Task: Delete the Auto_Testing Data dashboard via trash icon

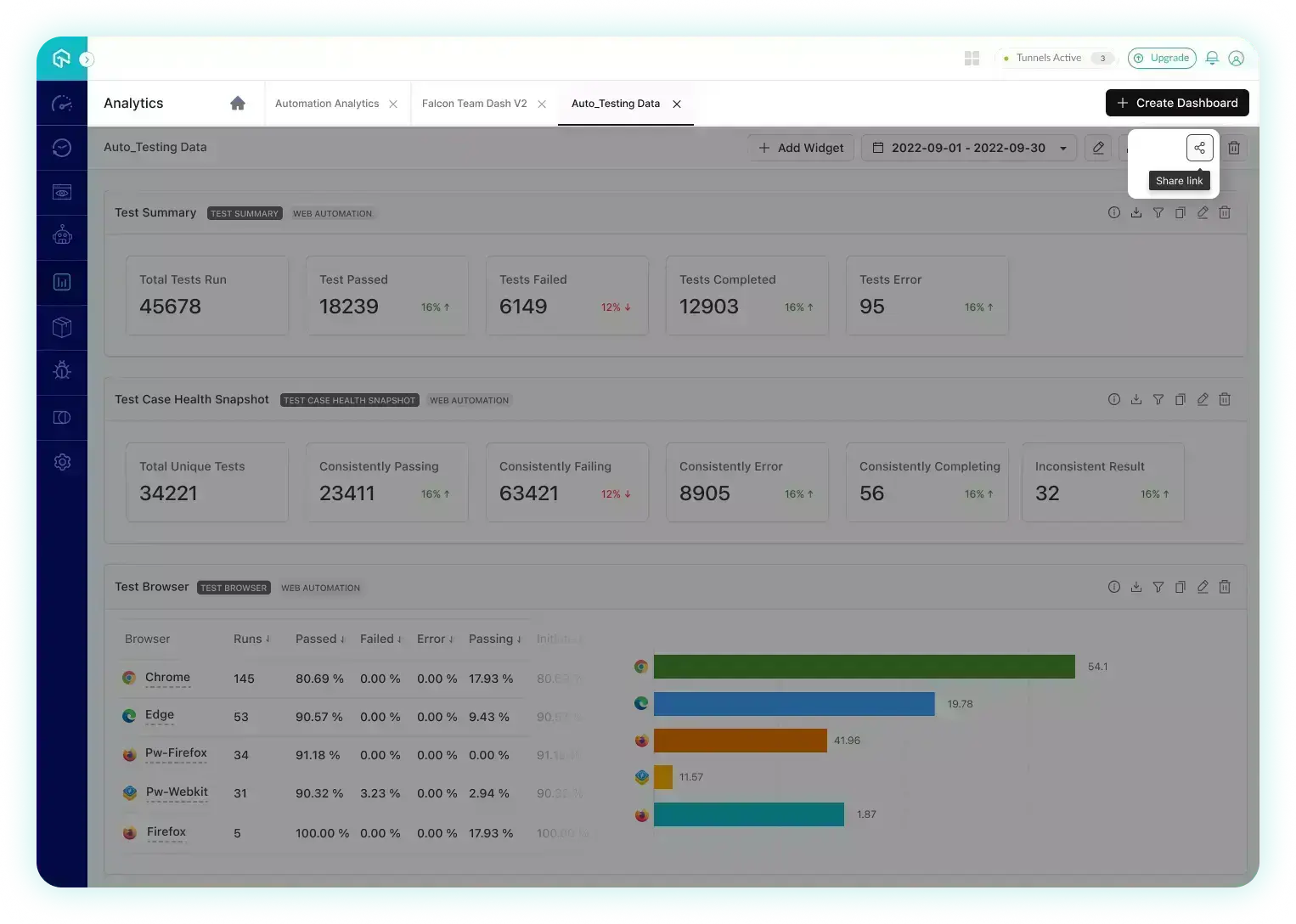Action: pos(1234,148)
